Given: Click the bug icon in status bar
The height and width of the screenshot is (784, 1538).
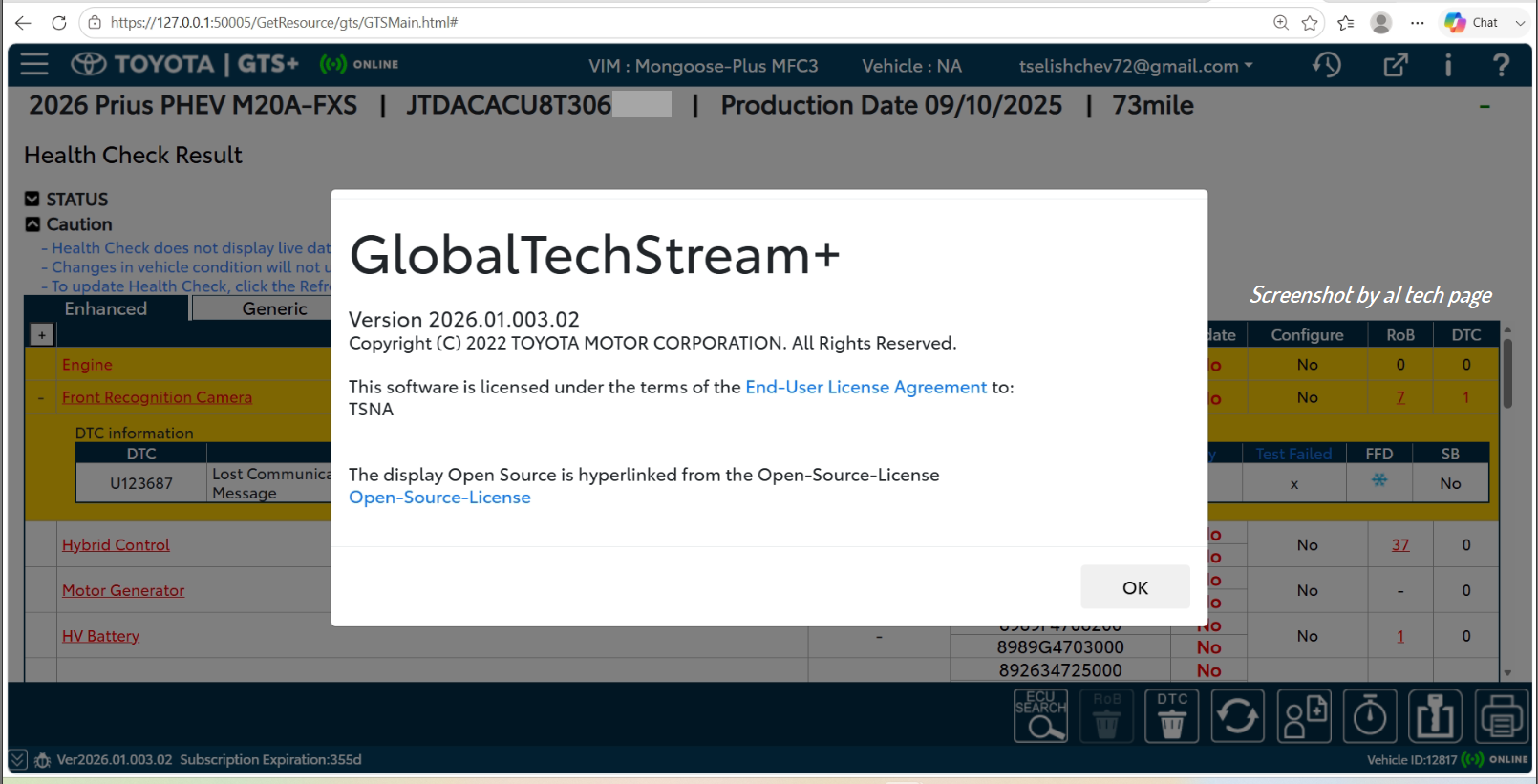Looking at the screenshot, I should pos(42,760).
